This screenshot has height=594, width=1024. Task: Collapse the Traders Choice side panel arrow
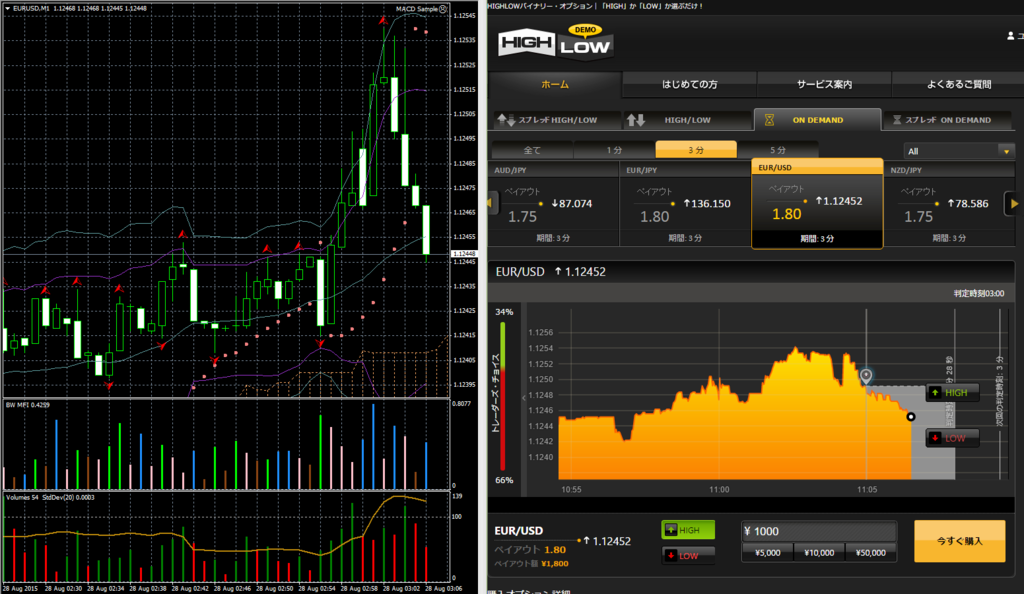point(524,398)
